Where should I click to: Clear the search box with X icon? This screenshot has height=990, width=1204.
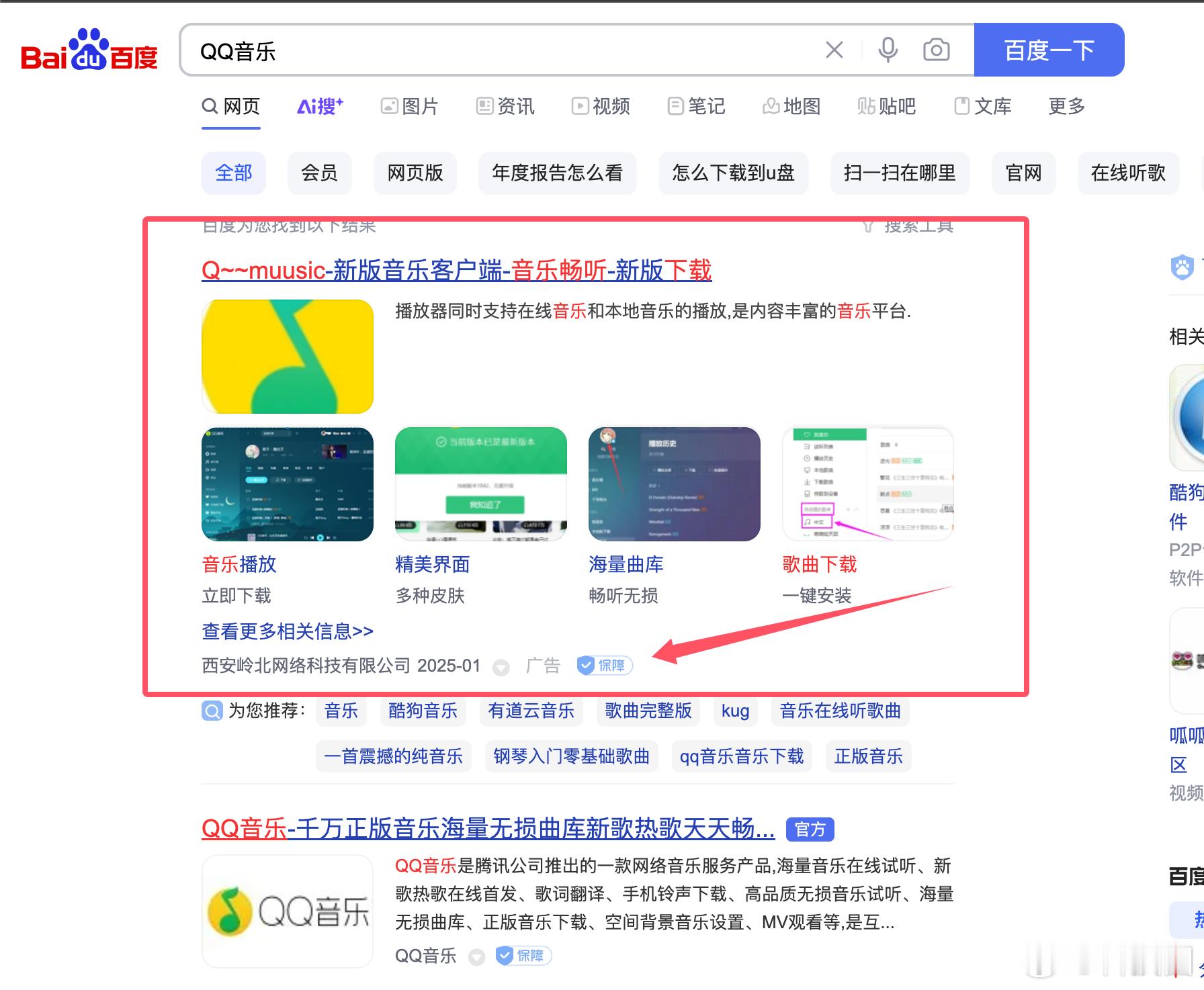click(x=834, y=50)
